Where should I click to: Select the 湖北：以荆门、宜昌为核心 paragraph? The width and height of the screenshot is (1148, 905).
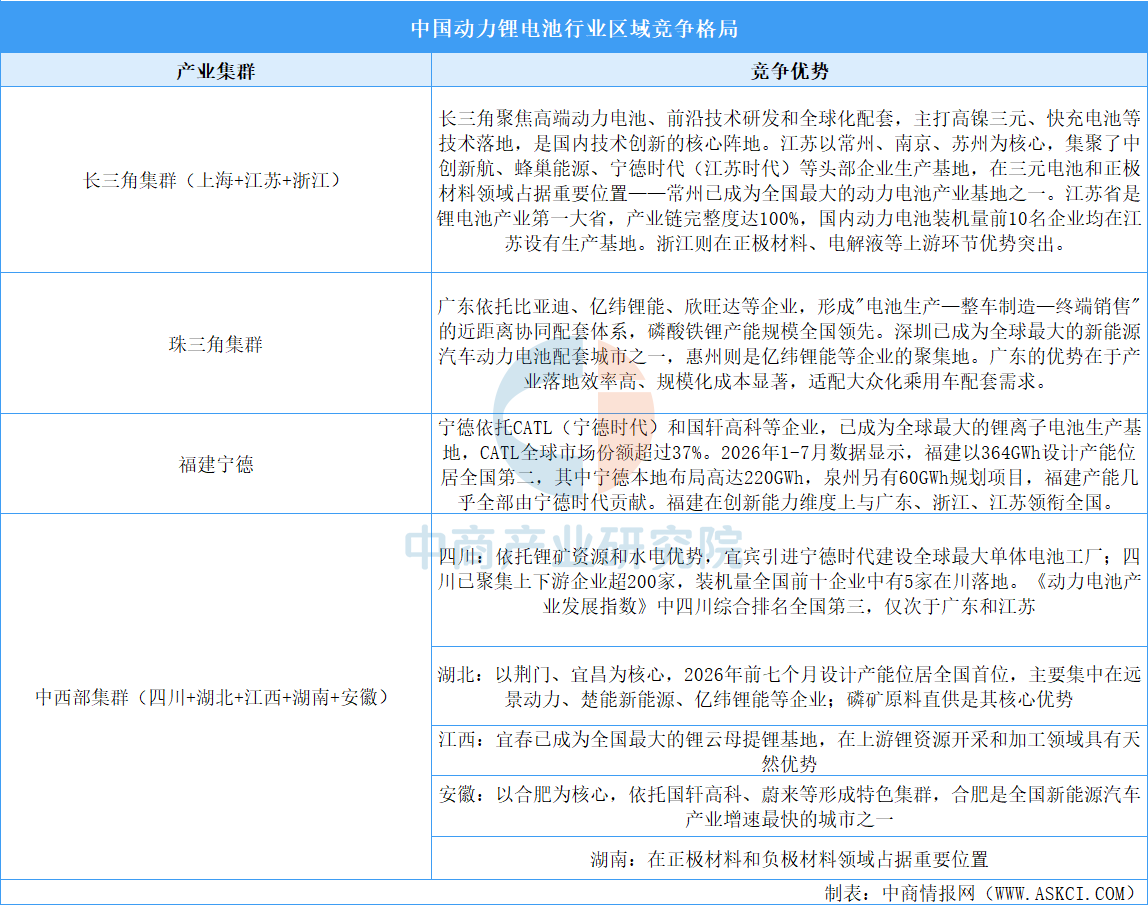[x=789, y=686]
